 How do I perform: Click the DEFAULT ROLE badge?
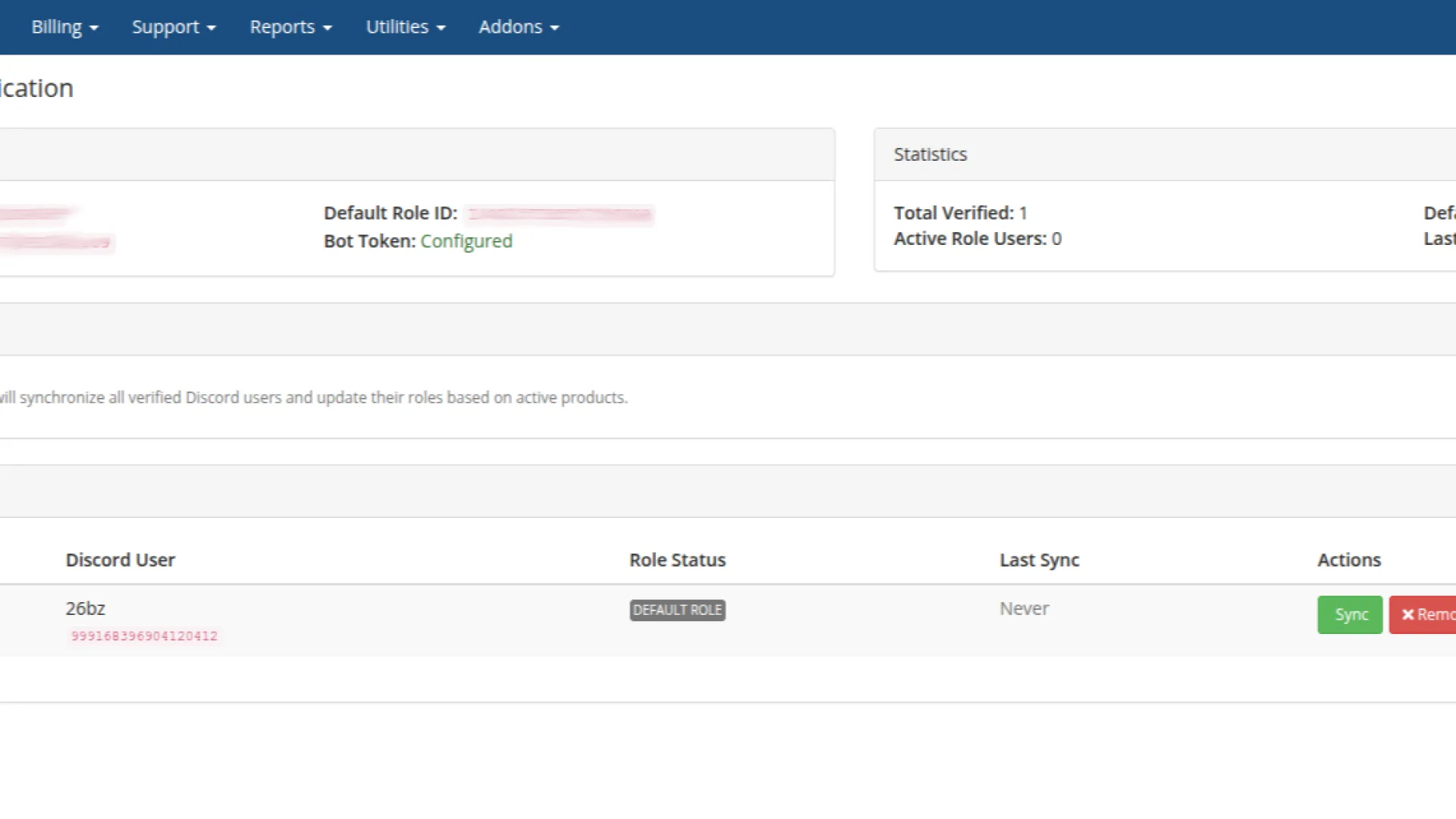pos(677,610)
